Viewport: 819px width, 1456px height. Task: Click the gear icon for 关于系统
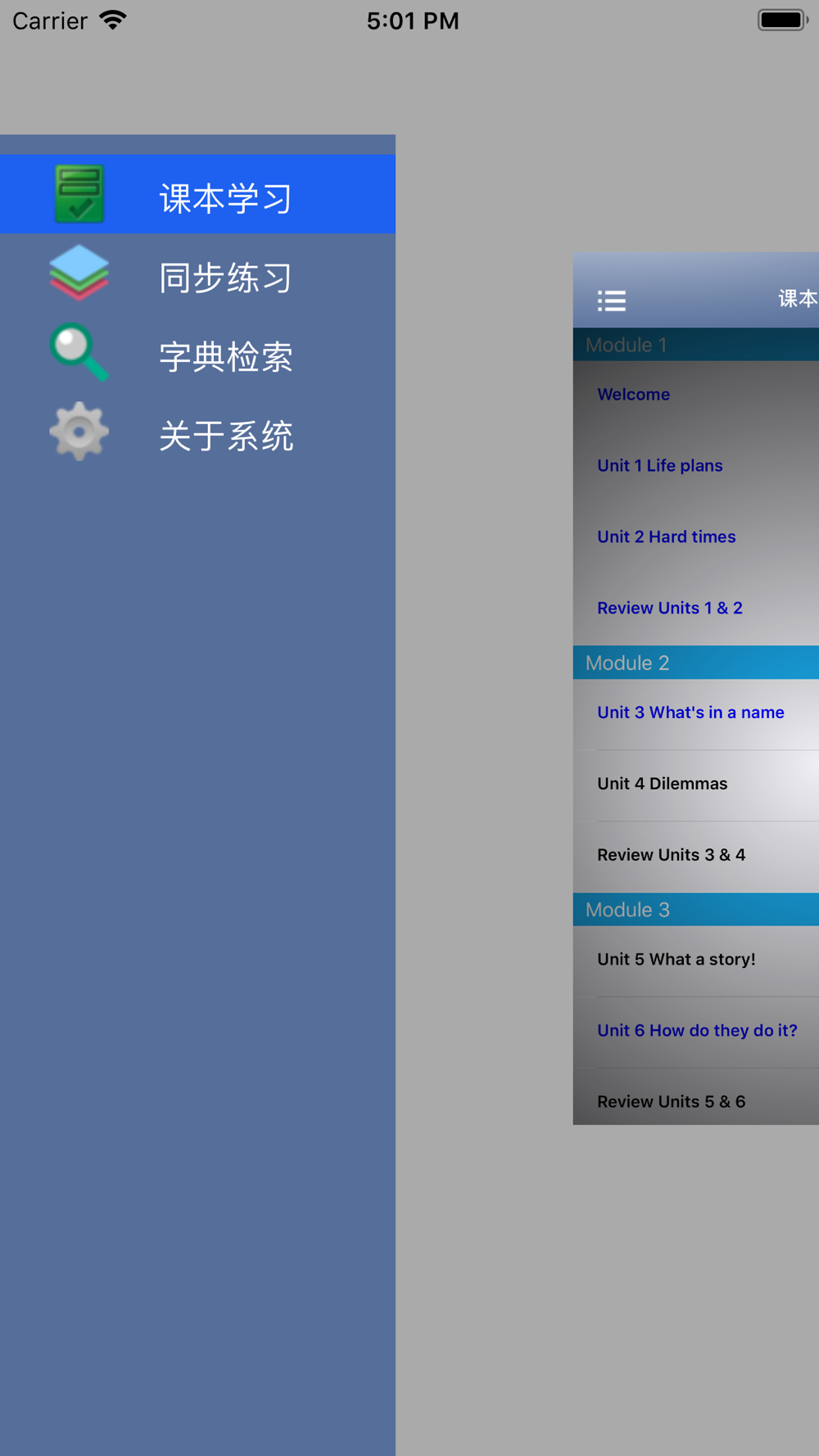[x=79, y=431]
